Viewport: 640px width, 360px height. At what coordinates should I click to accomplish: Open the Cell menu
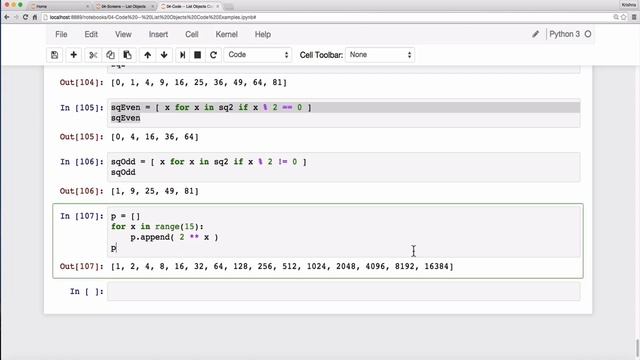click(x=191, y=34)
